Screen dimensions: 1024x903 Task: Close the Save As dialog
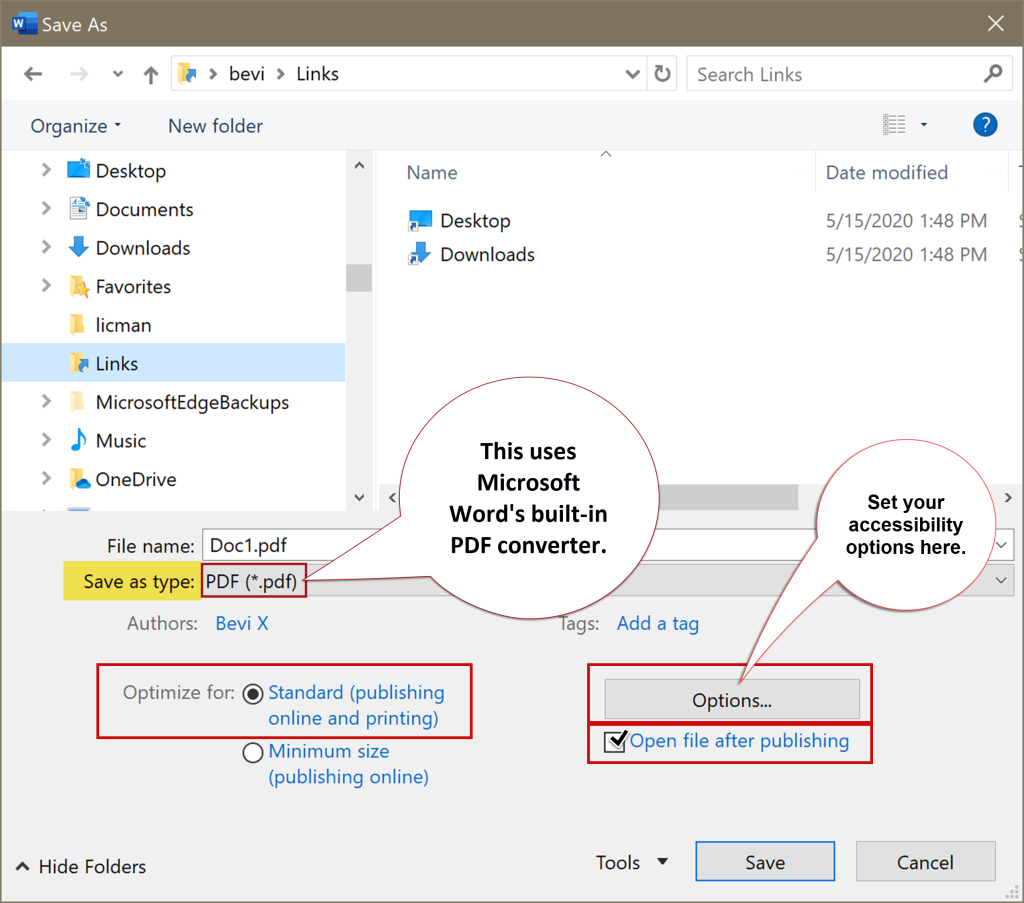click(995, 24)
